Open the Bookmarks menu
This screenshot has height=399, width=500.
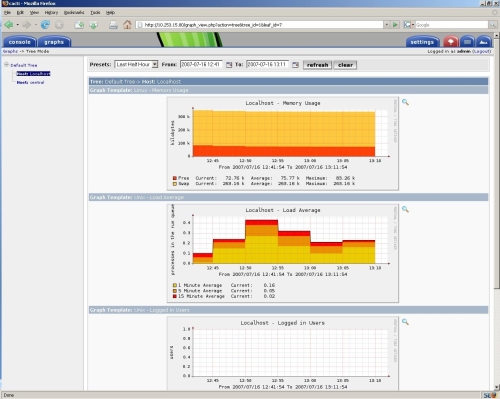[x=74, y=12]
